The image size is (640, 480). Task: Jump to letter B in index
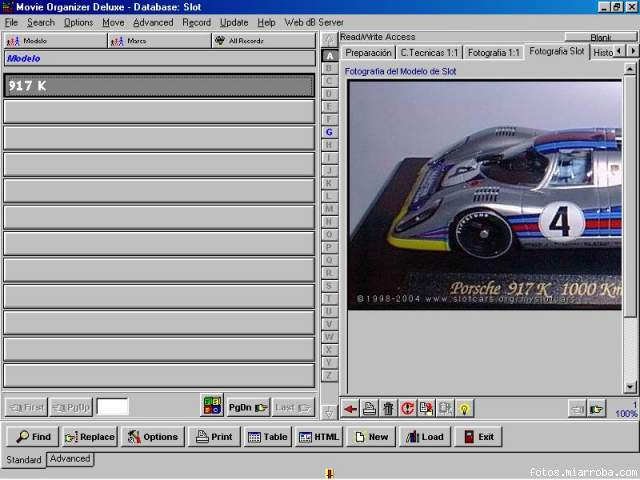[329, 68]
